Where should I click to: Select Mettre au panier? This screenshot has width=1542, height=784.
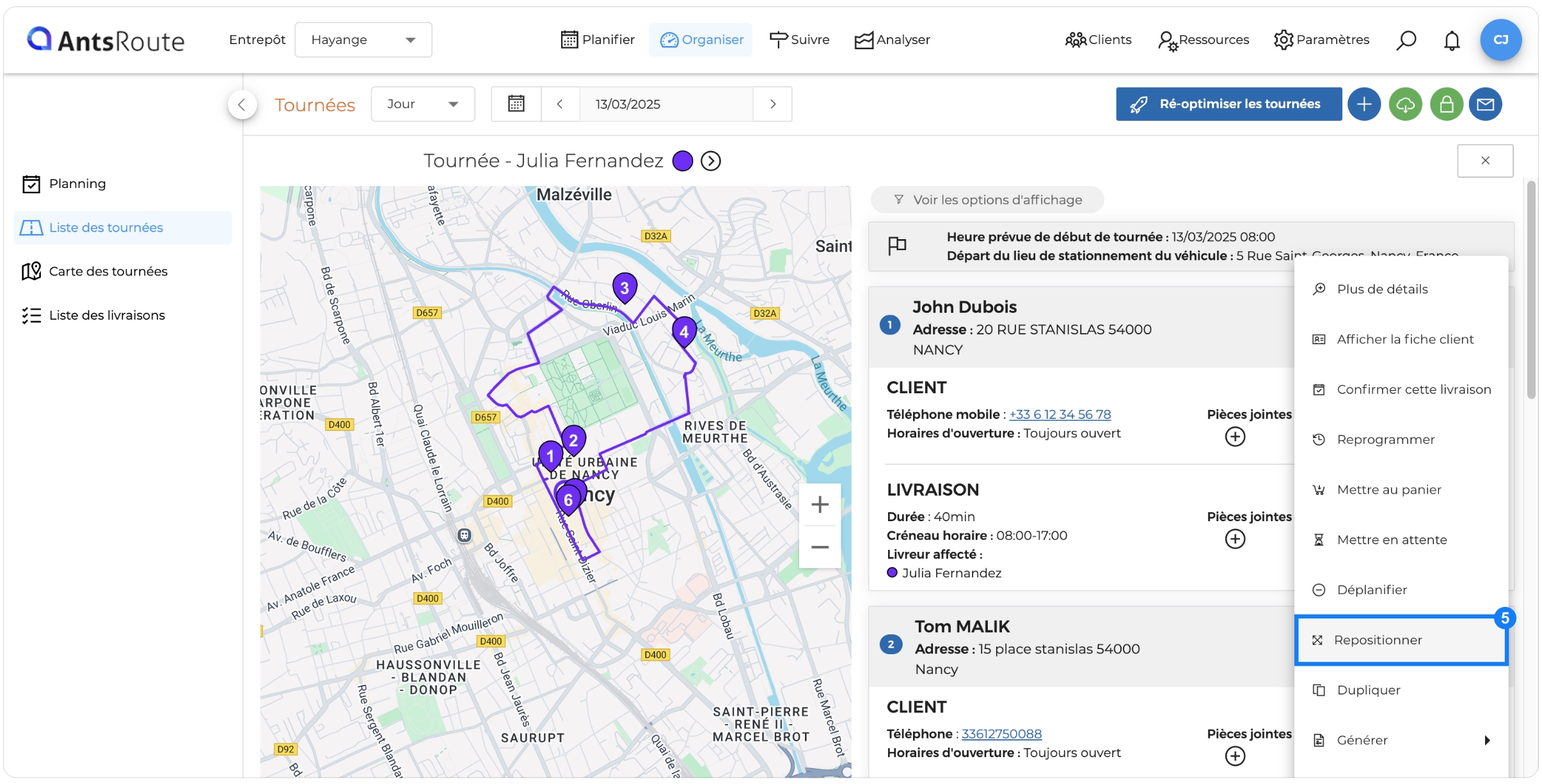click(1401, 490)
